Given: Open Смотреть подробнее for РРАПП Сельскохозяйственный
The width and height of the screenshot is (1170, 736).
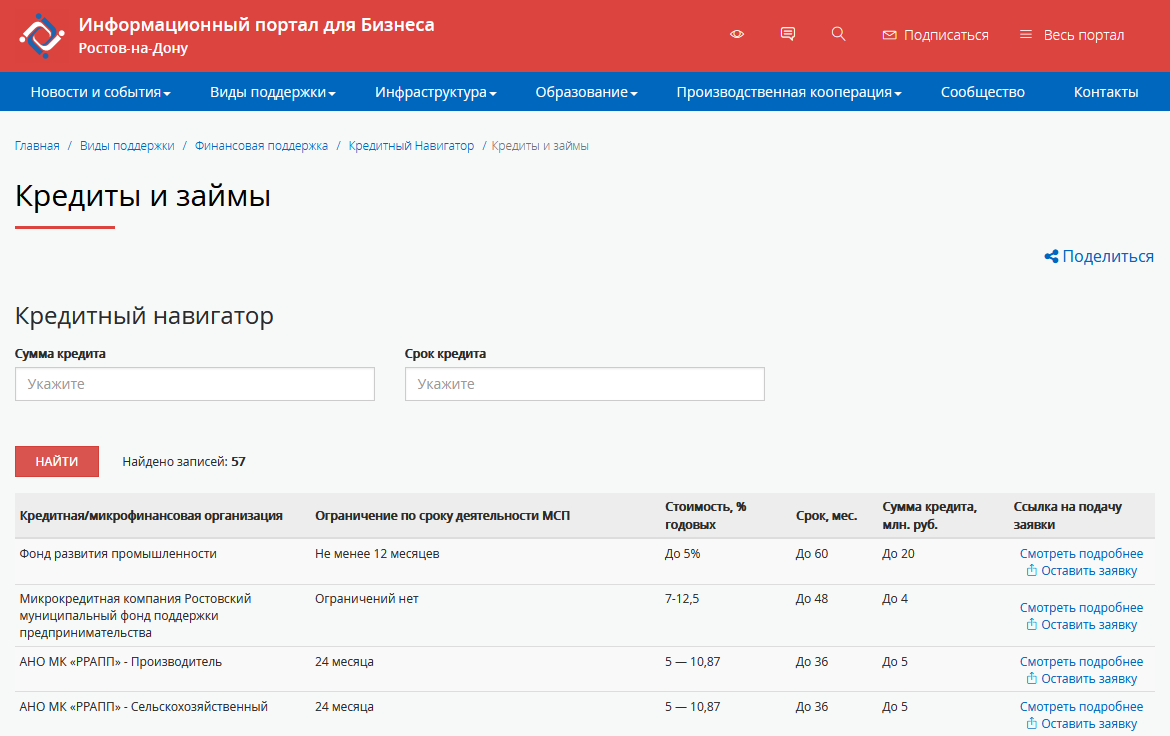Looking at the screenshot, I should pyautogui.click(x=1081, y=706).
